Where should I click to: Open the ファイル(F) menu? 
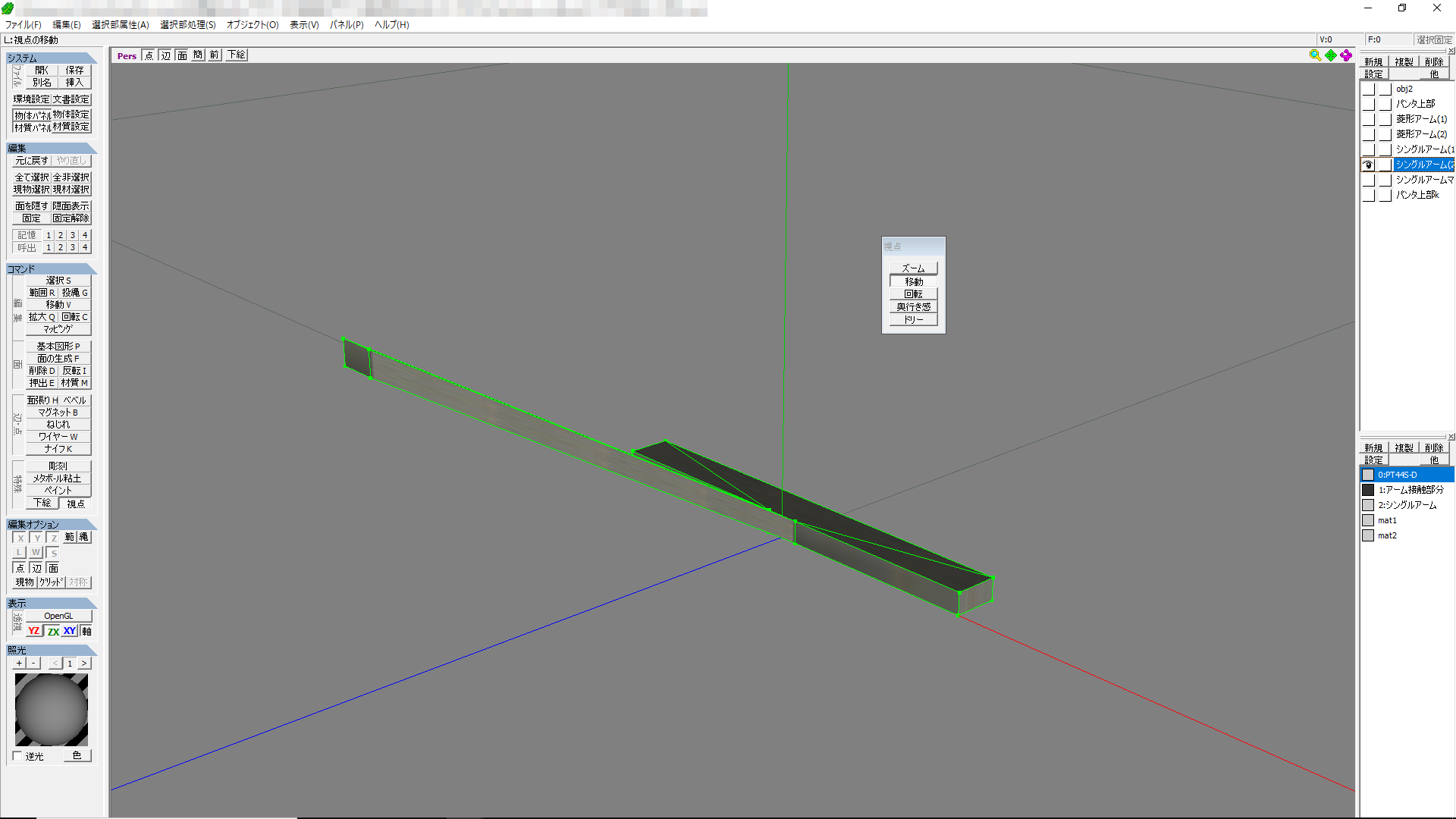24,25
